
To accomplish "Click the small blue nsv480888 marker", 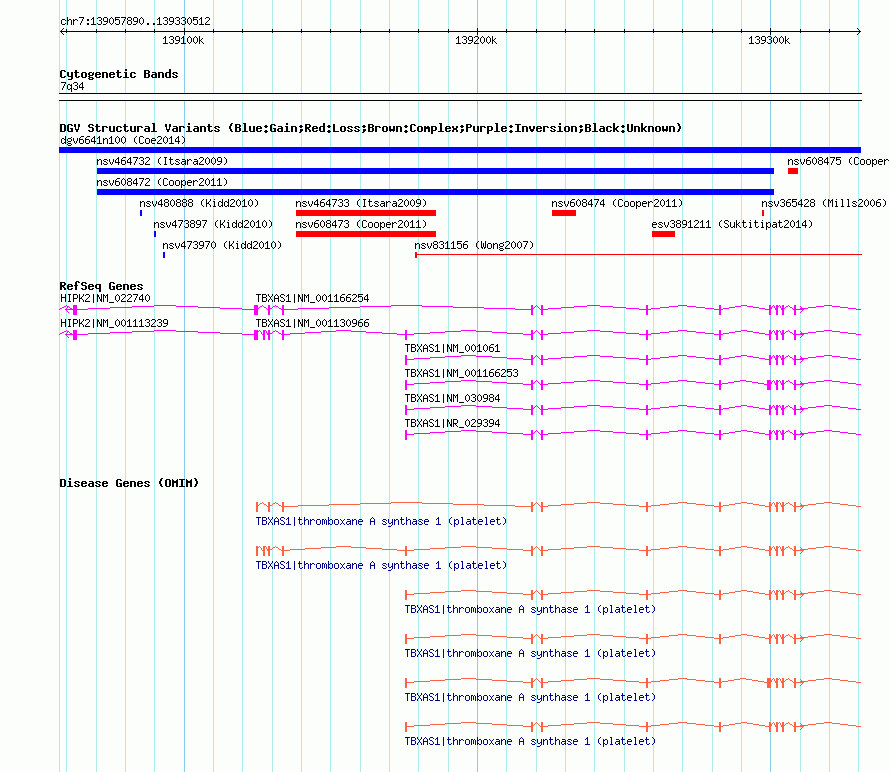I will (141, 213).
